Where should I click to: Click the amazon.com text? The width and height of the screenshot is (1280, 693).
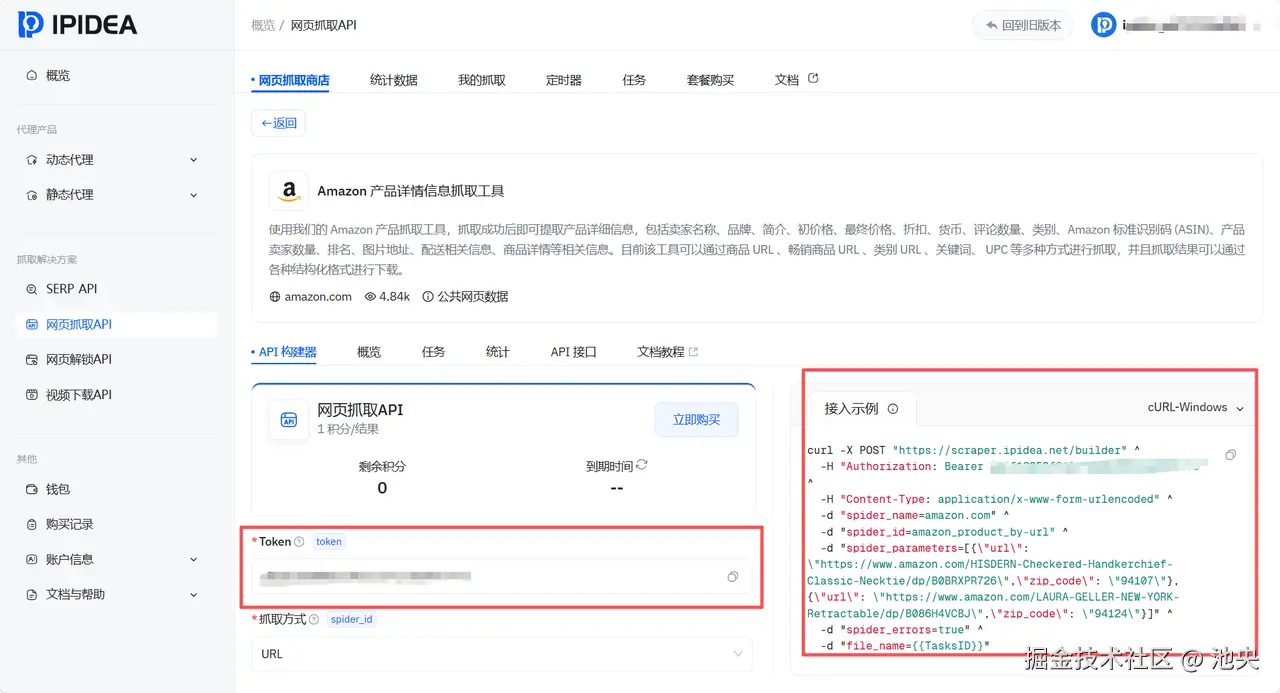(x=318, y=297)
